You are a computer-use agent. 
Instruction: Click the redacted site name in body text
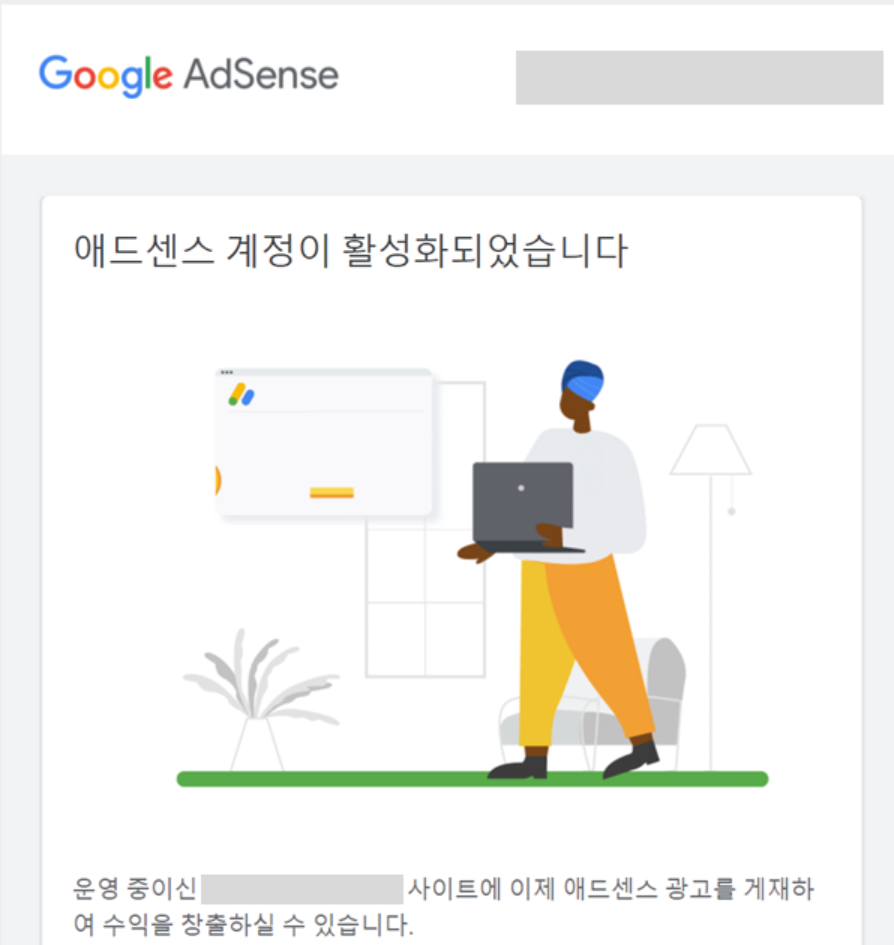pyautogui.click(x=302, y=889)
